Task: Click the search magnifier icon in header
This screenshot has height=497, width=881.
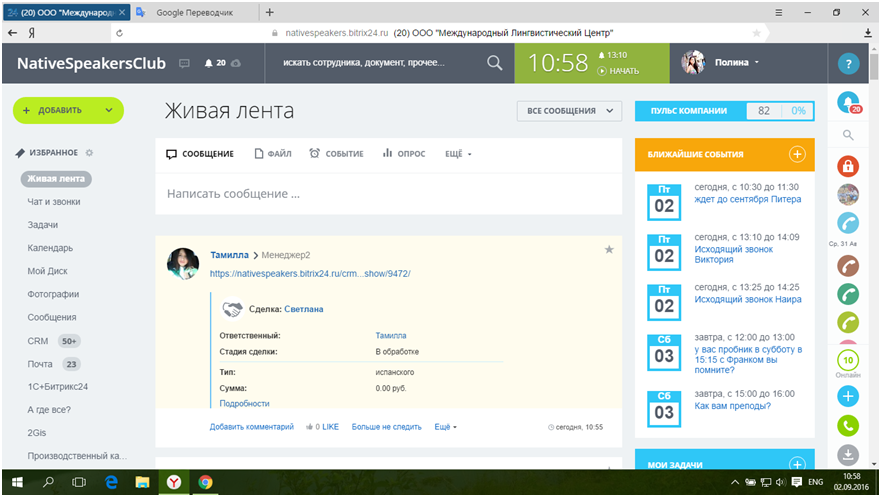Action: (494, 63)
